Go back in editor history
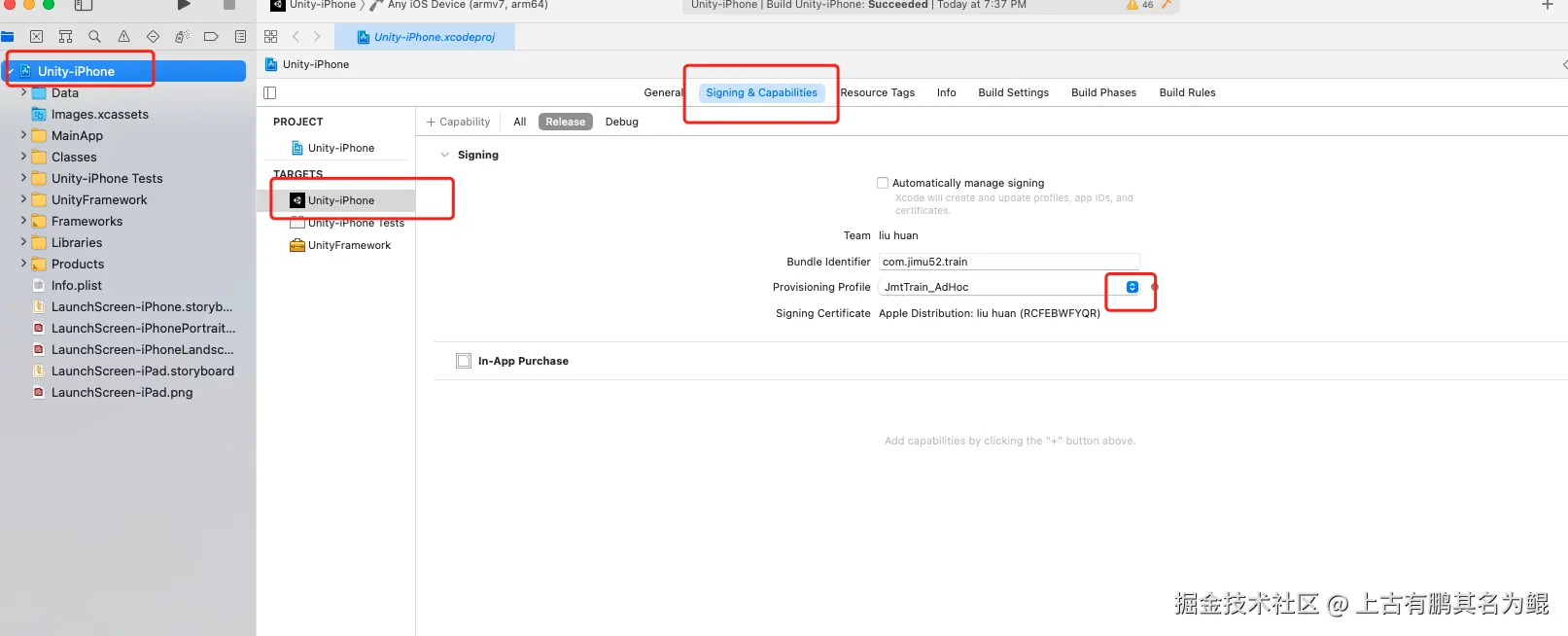This screenshot has width=1568, height=636. (x=296, y=37)
